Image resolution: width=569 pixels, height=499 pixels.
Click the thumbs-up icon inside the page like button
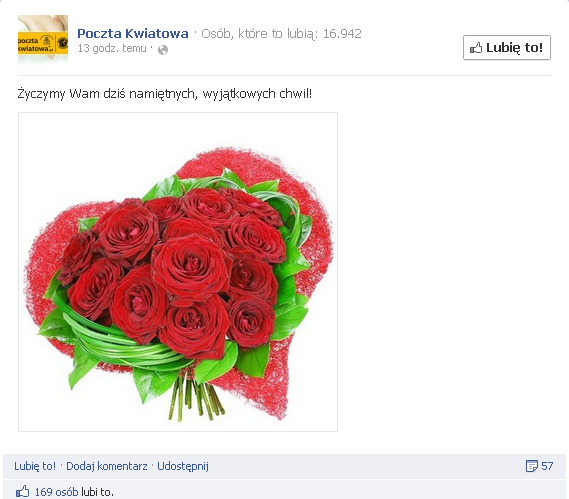click(476, 48)
